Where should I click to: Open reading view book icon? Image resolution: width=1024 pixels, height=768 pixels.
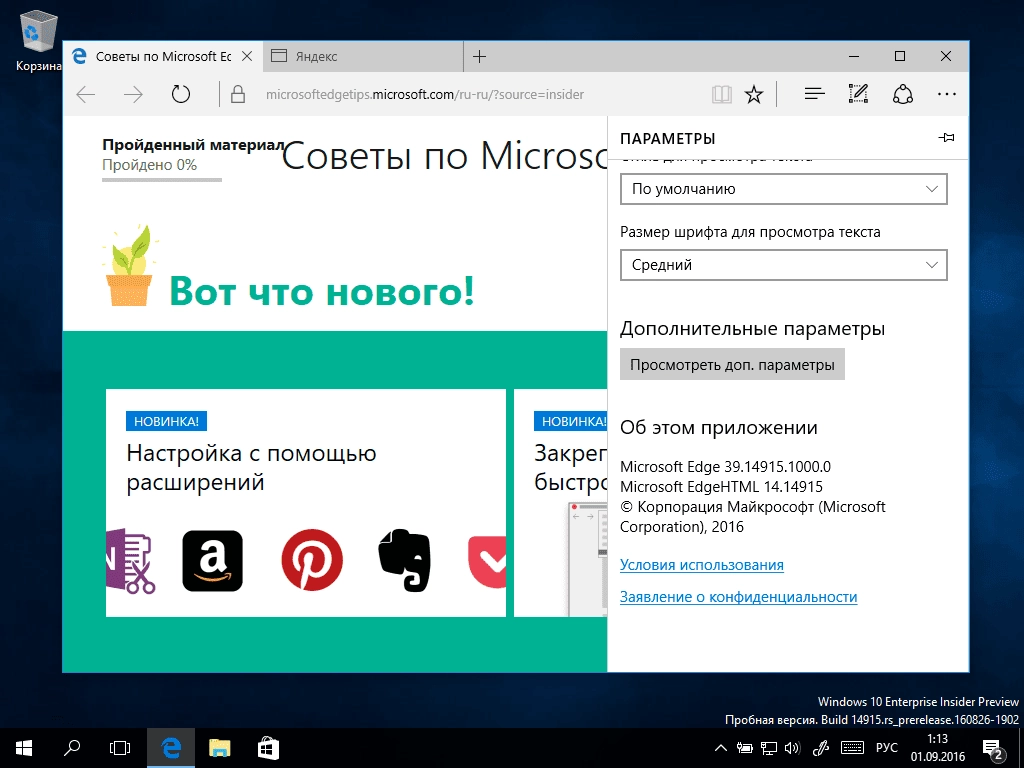(x=722, y=95)
